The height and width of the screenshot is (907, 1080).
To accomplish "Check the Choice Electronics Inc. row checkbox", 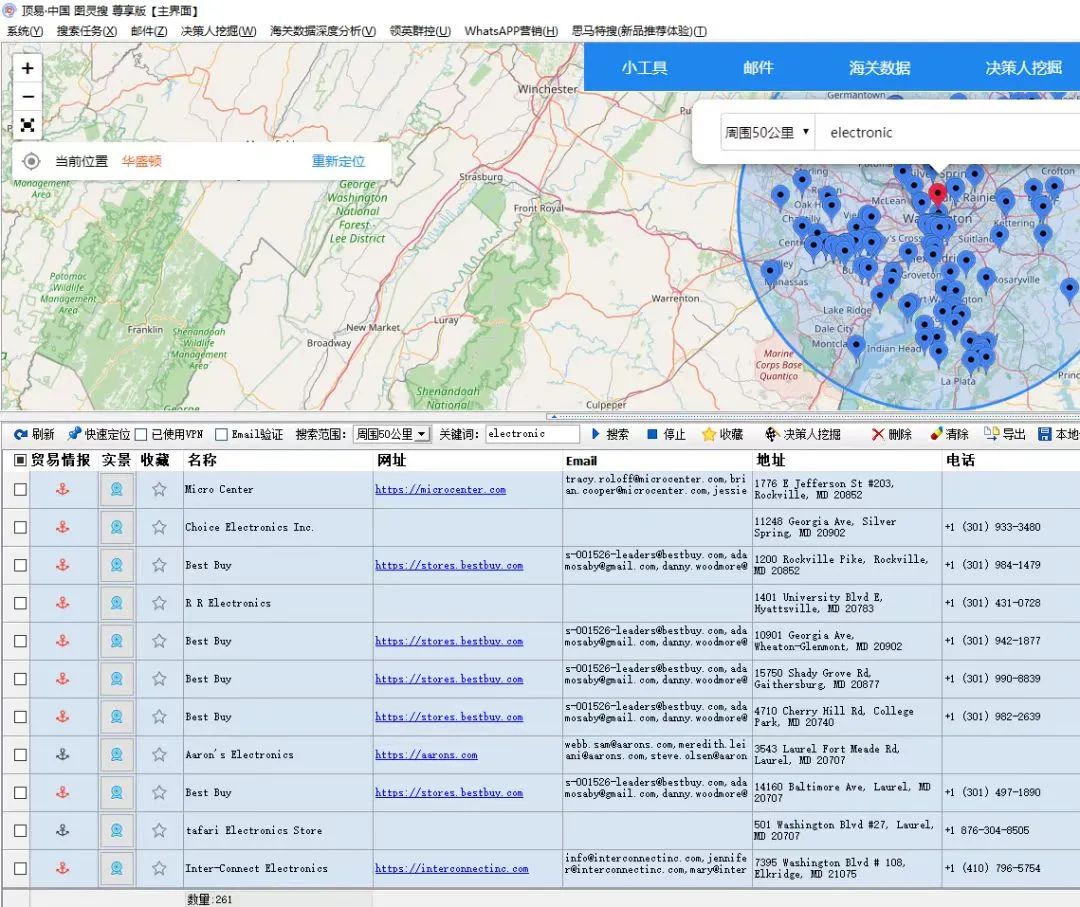I will (21, 527).
